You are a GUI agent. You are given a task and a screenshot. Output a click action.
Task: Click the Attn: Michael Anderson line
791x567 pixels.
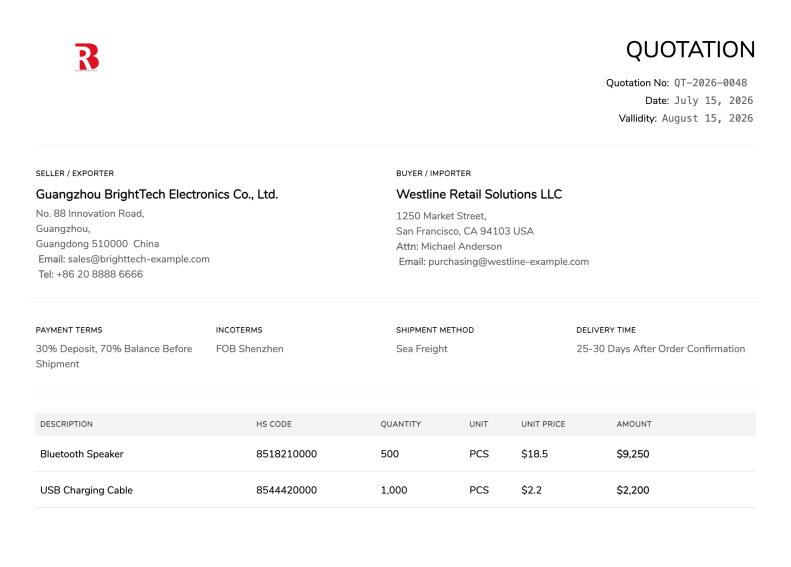point(449,247)
